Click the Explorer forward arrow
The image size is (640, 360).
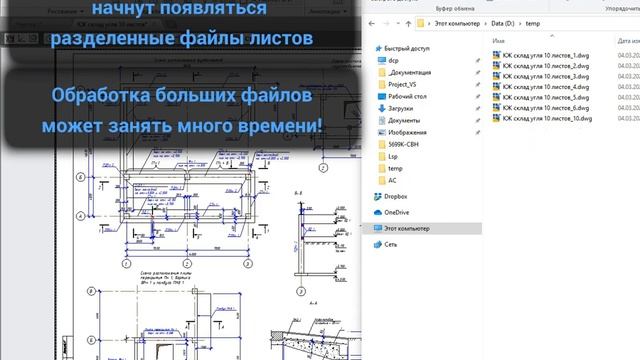(386, 24)
